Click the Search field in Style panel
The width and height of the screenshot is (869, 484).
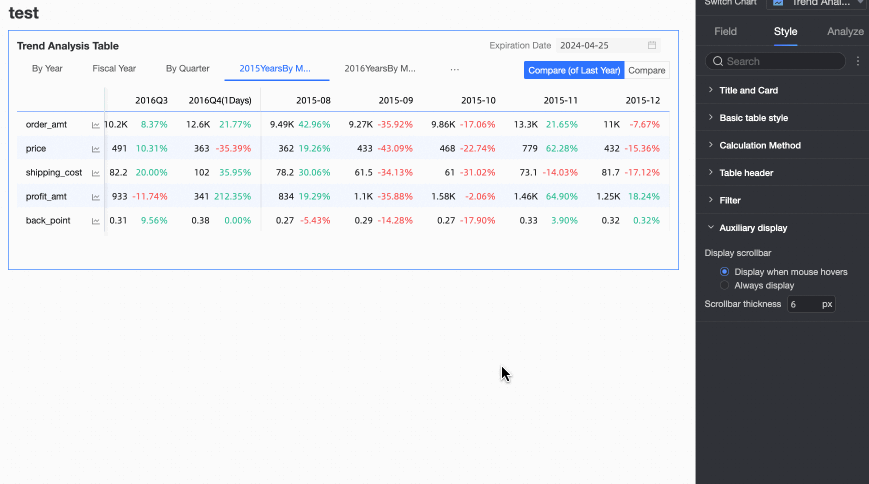pyautogui.click(x=775, y=61)
